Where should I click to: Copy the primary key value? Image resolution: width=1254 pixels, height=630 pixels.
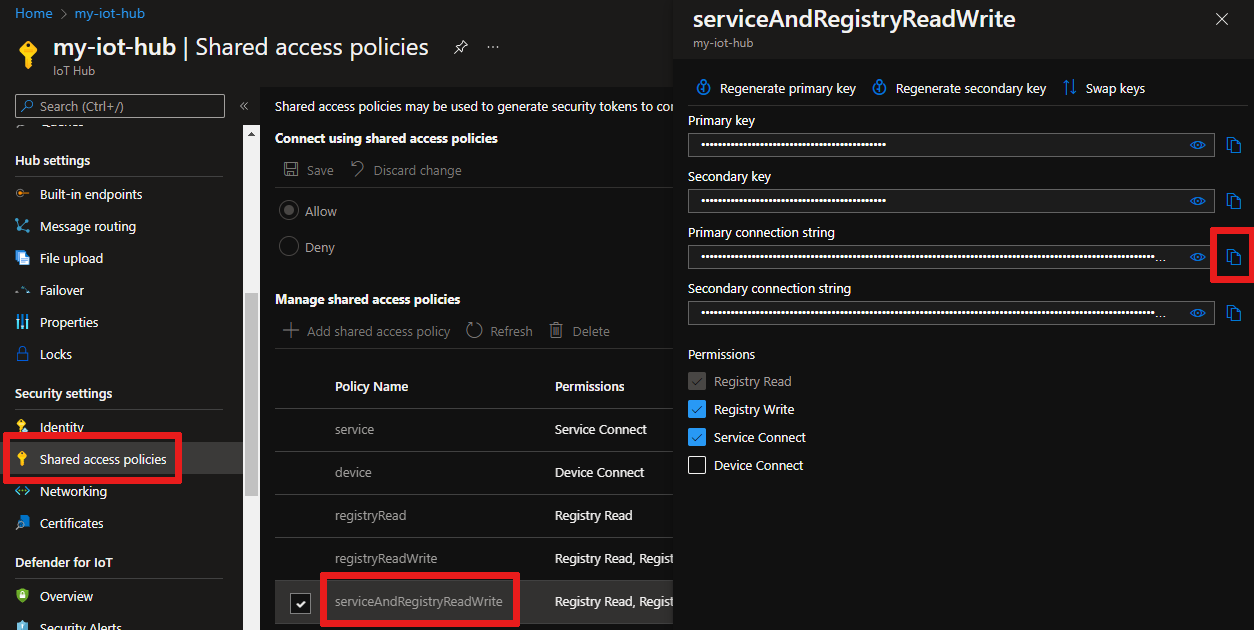coord(1234,146)
